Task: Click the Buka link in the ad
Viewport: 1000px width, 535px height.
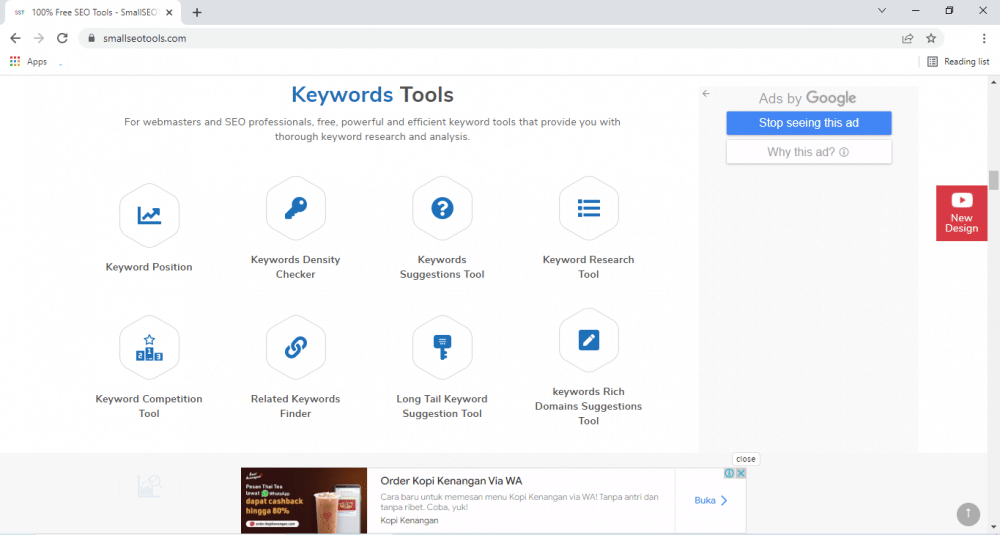Action: [x=711, y=500]
